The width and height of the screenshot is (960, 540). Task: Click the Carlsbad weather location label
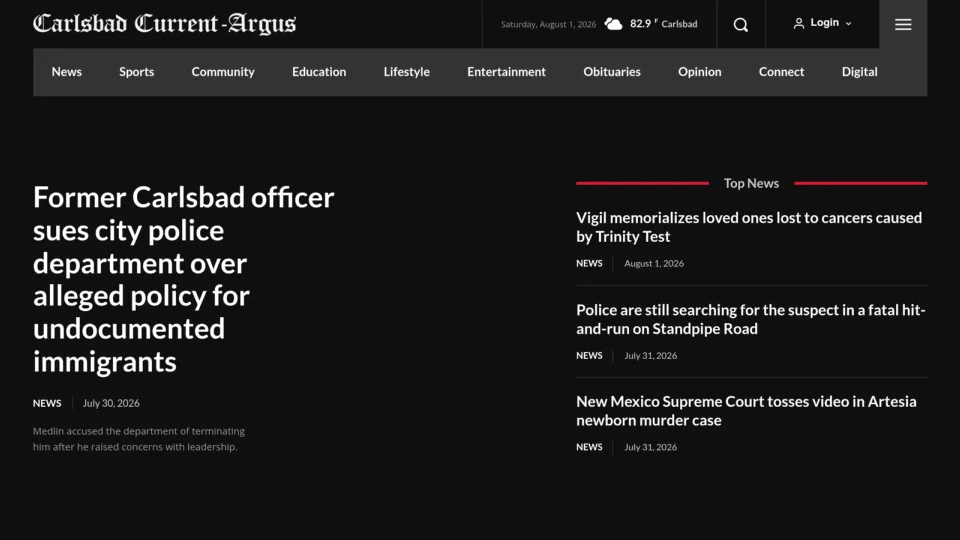coord(679,24)
